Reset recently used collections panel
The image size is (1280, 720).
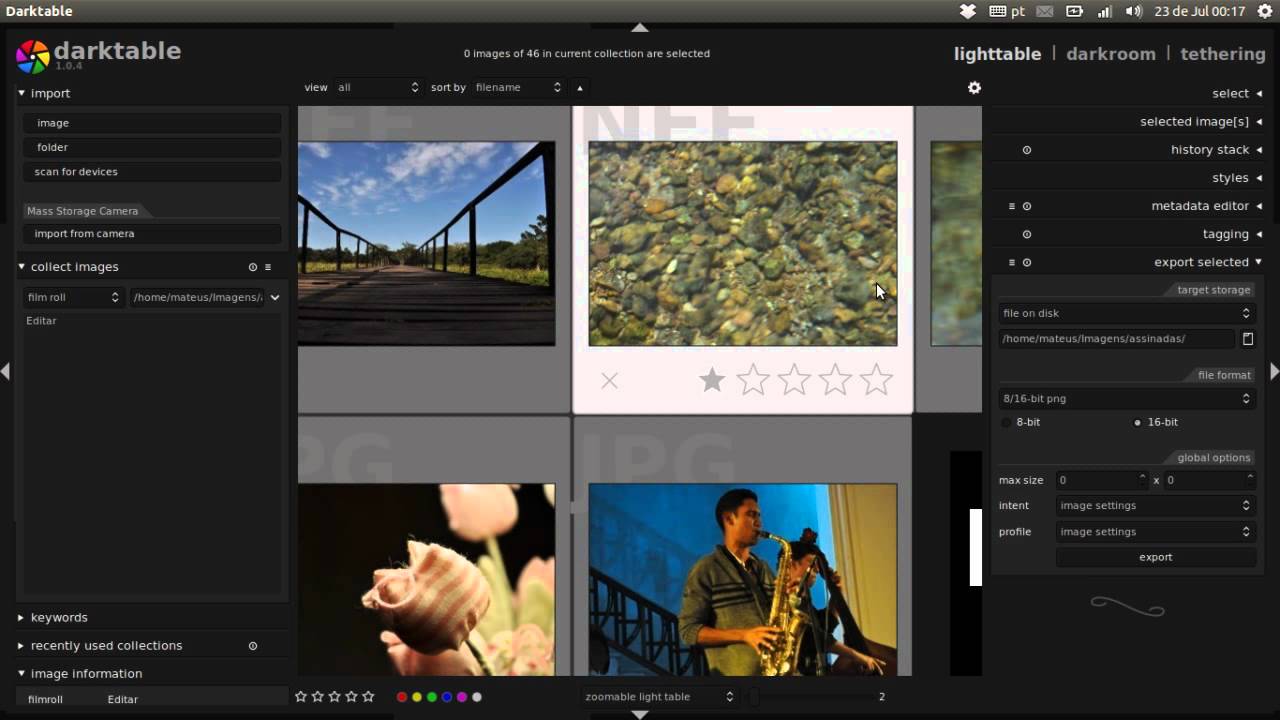(x=253, y=646)
